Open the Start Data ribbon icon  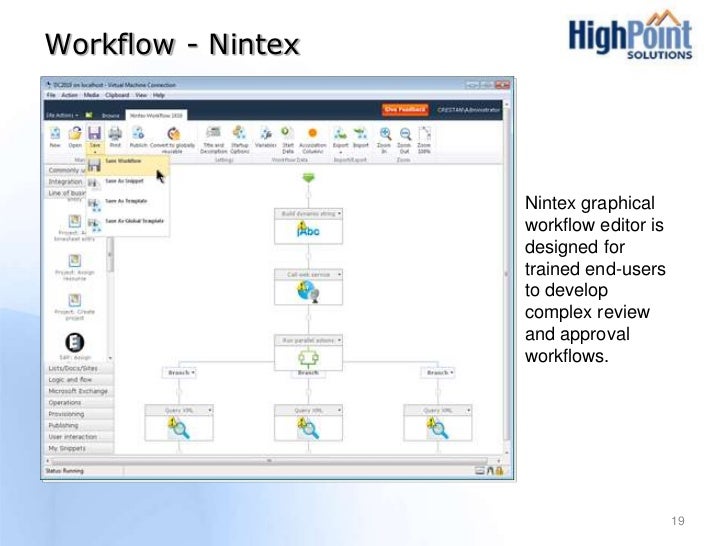coord(287,133)
